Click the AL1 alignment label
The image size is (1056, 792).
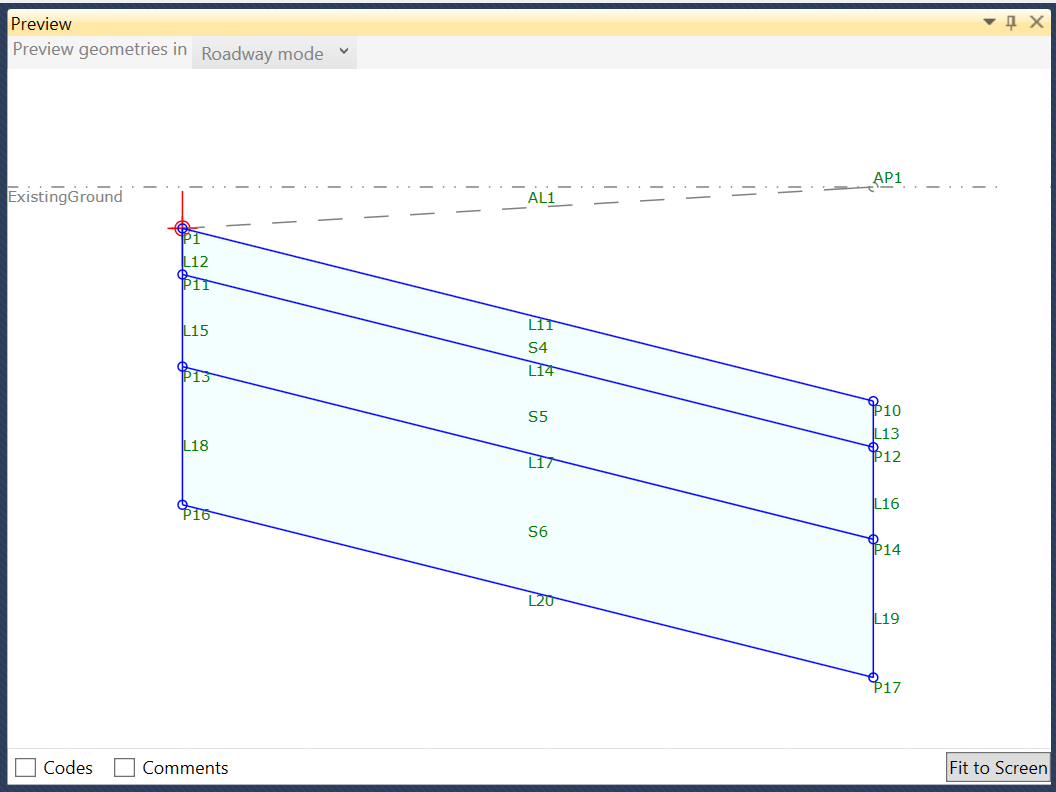pyautogui.click(x=541, y=197)
